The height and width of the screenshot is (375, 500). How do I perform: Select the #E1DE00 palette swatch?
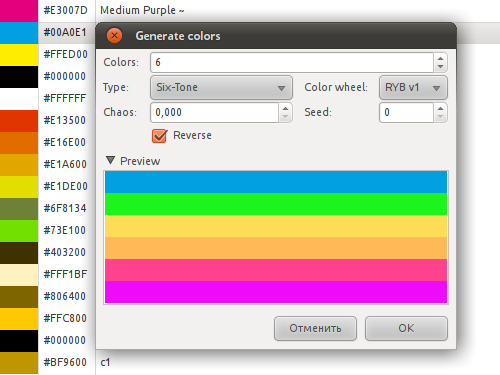tap(19, 187)
